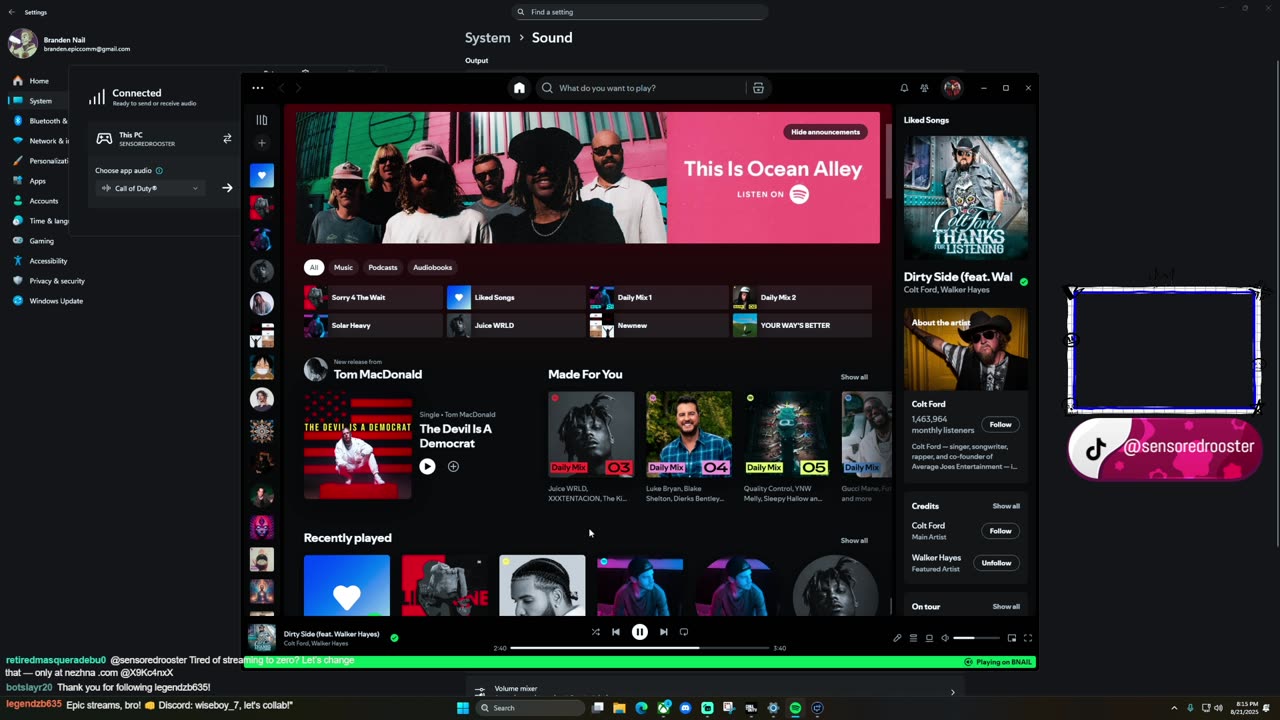Open the Friend Activity icon
Image resolution: width=1280 pixels, height=720 pixels.
click(924, 88)
